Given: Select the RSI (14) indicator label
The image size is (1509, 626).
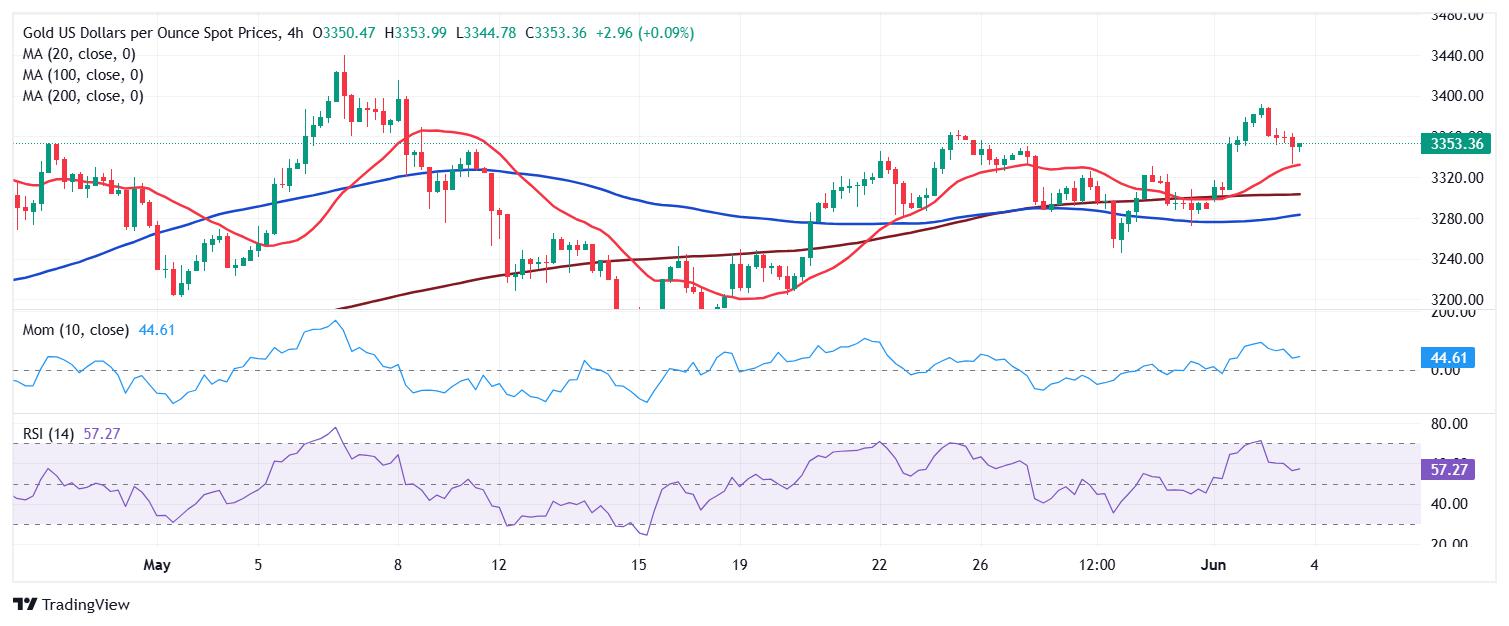Looking at the screenshot, I should pyautogui.click(x=50, y=434).
